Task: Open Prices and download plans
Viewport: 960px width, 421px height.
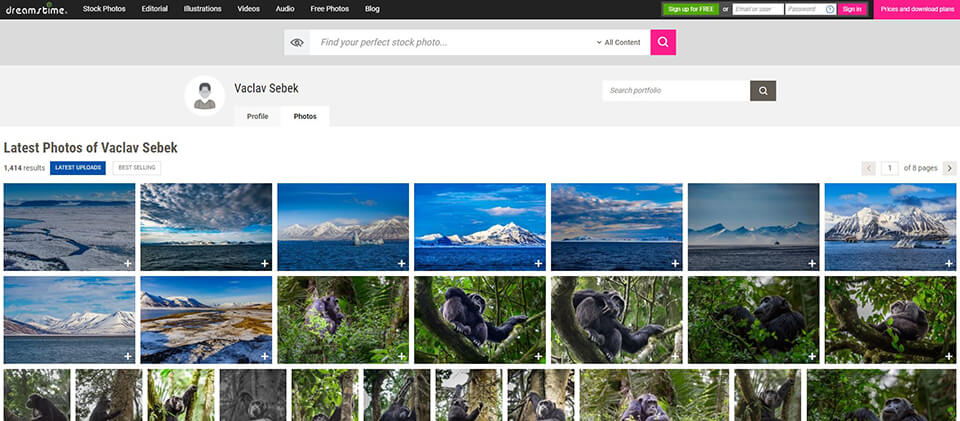Action: 916,9
